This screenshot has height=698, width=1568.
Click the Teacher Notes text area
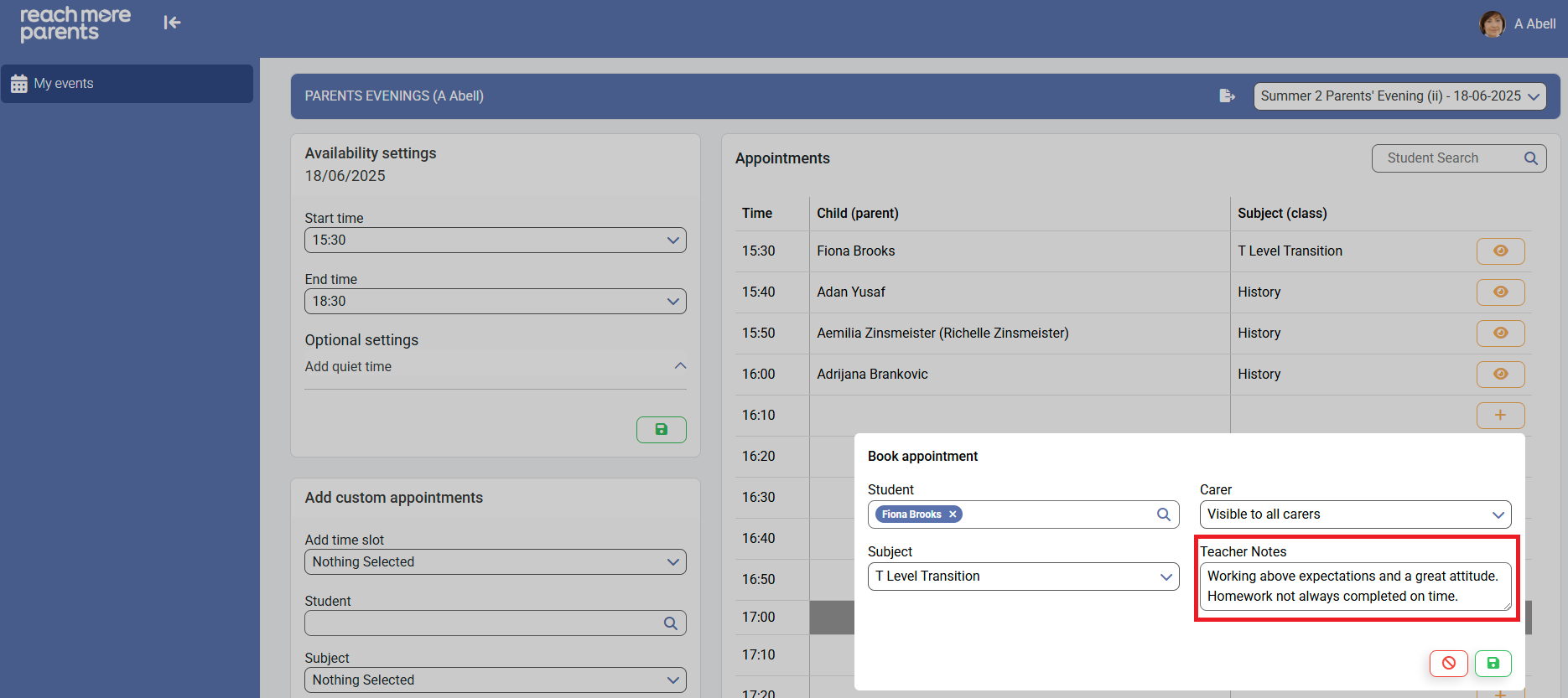pyautogui.click(x=1354, y=587)
